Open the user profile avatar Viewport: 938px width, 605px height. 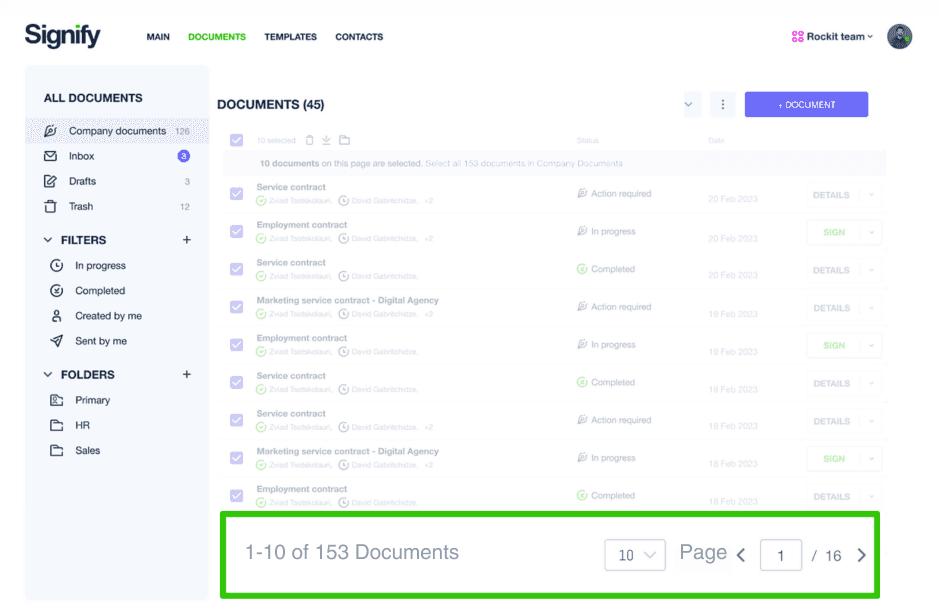[x=899, y=37]
